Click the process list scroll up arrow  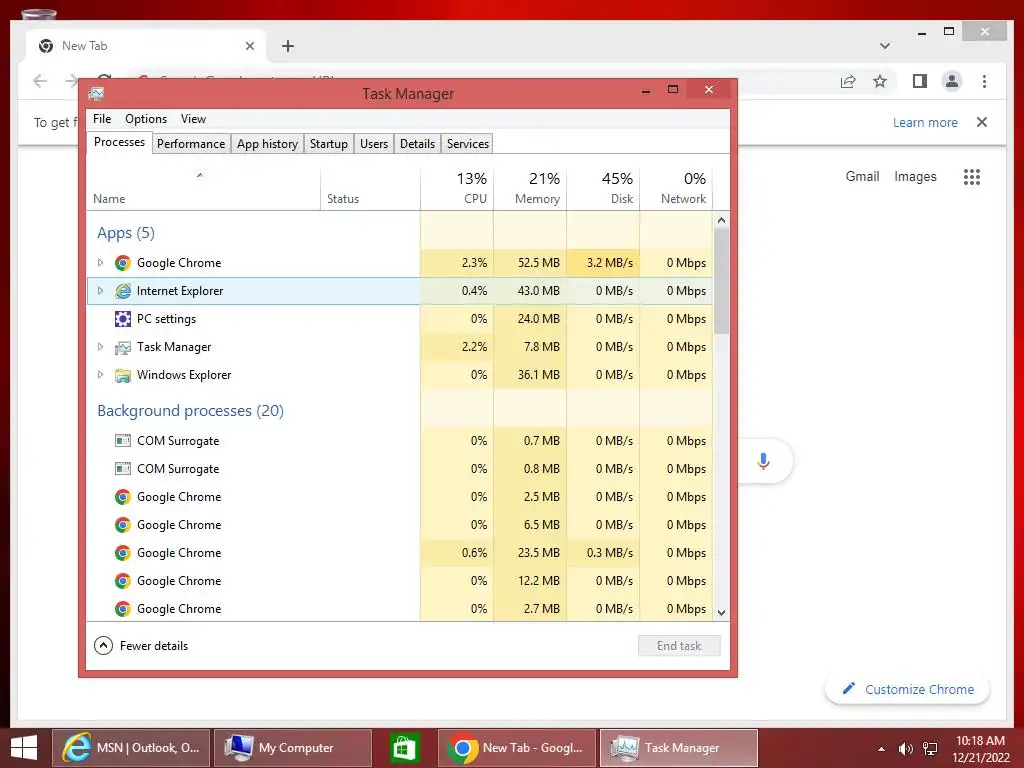pos(721,220)
